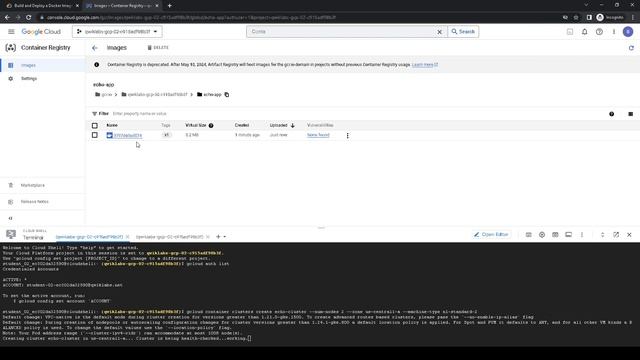Screen dimensions: 640x360
Task: Close the first Cloud Shell terminal tab
Action: pyautogui.click(x=127, y=237)
